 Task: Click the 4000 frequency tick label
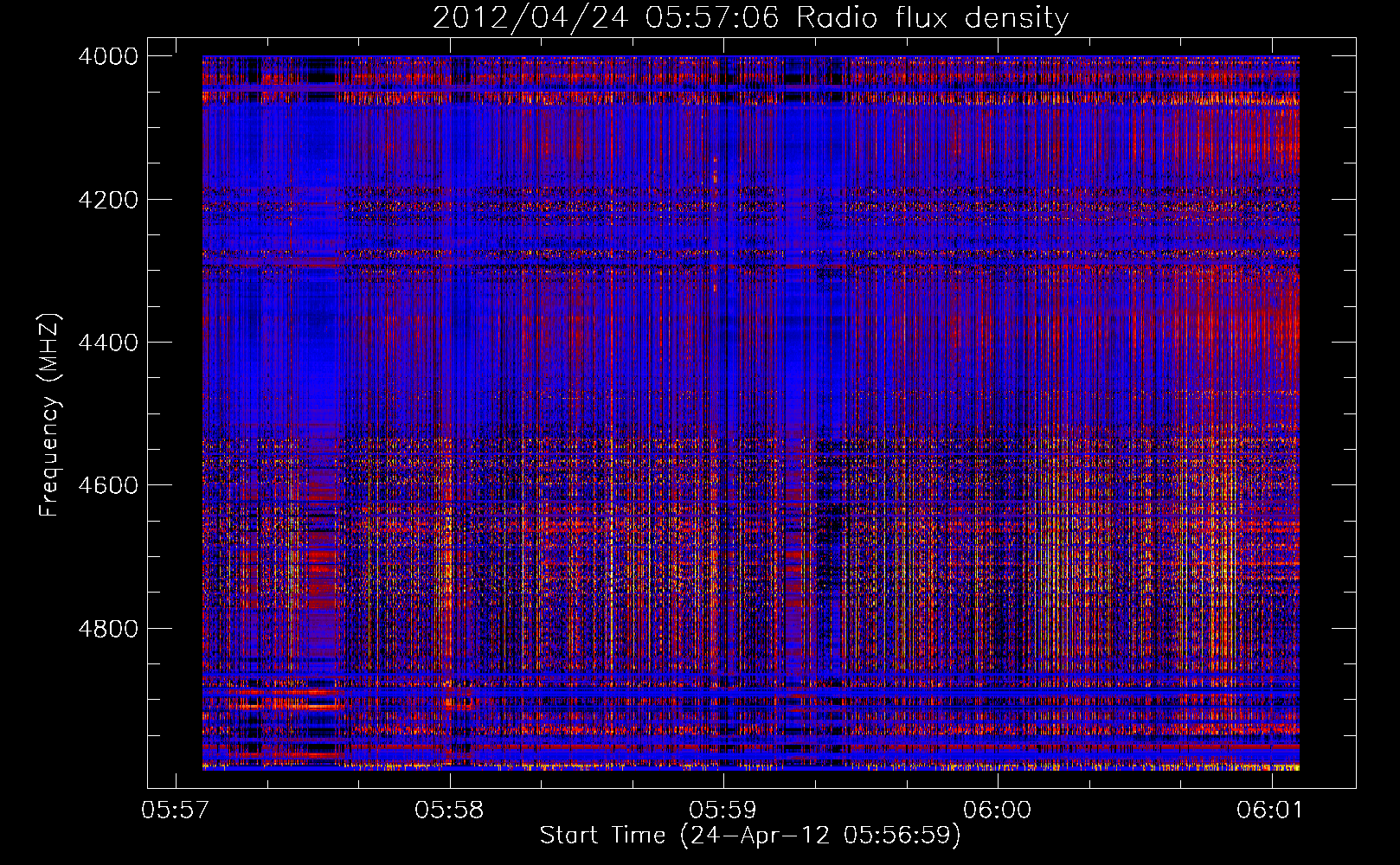click(x=108, y=56)
